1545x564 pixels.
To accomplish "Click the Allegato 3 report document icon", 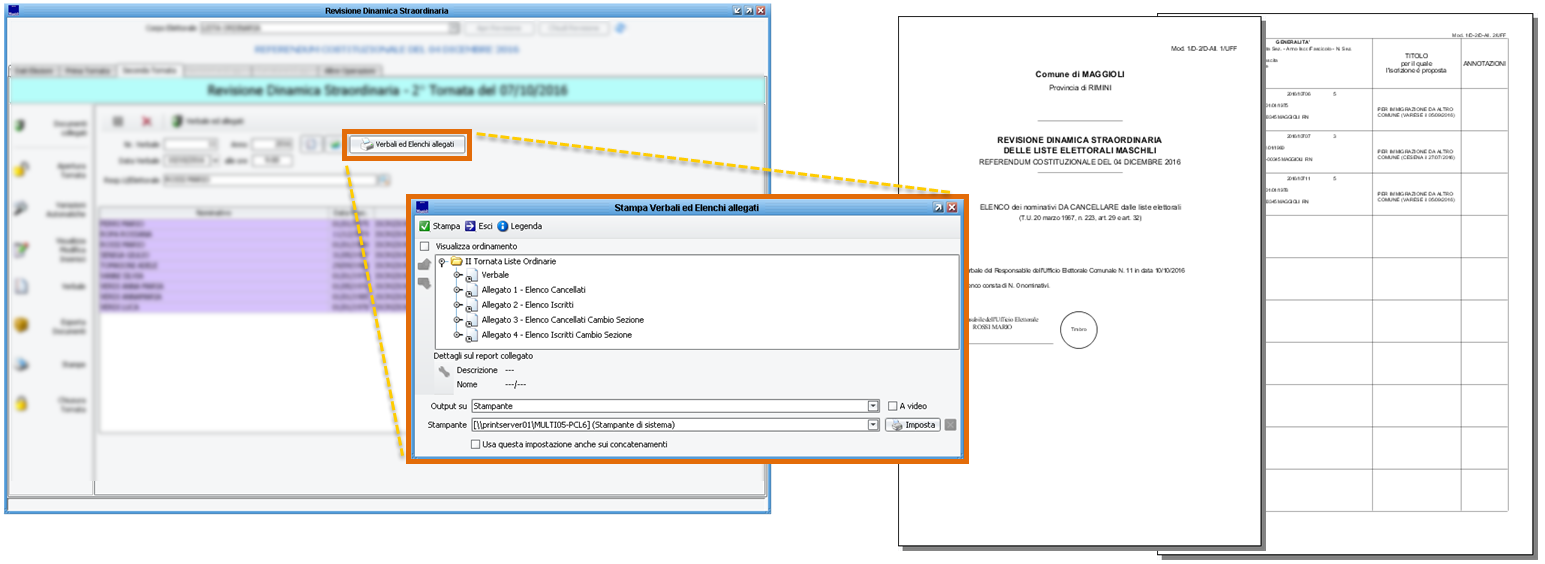I will [x=471, y=320].
